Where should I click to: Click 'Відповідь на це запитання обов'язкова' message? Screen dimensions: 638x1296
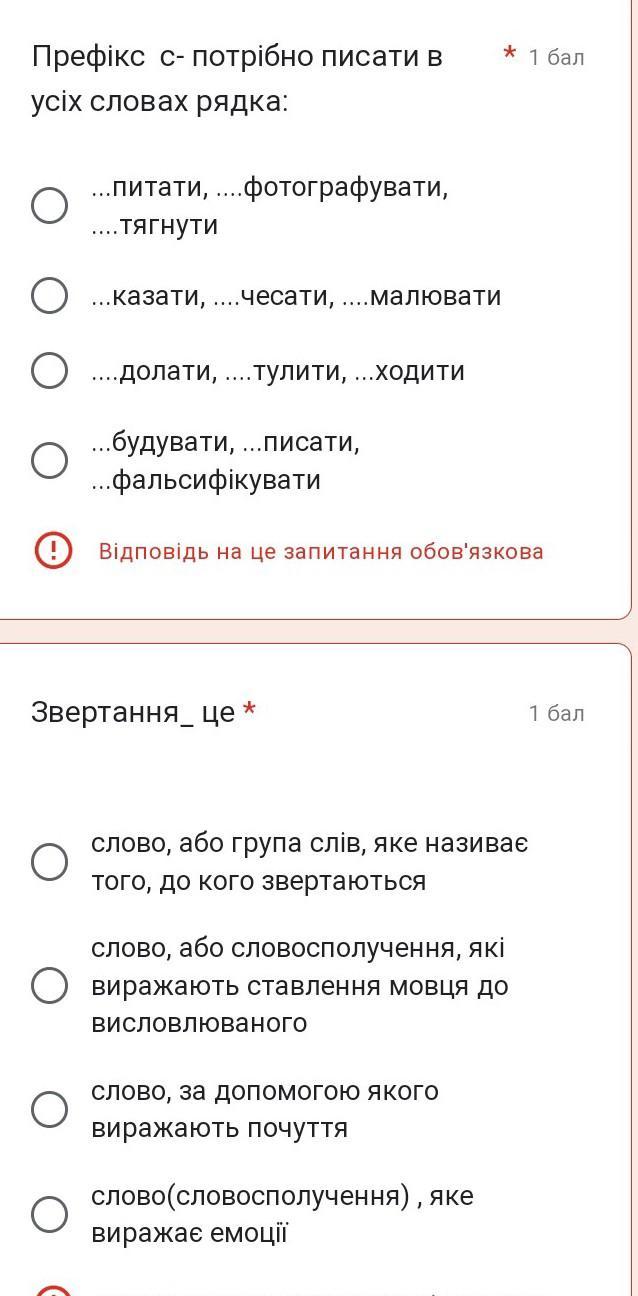[x=321, y=551]
